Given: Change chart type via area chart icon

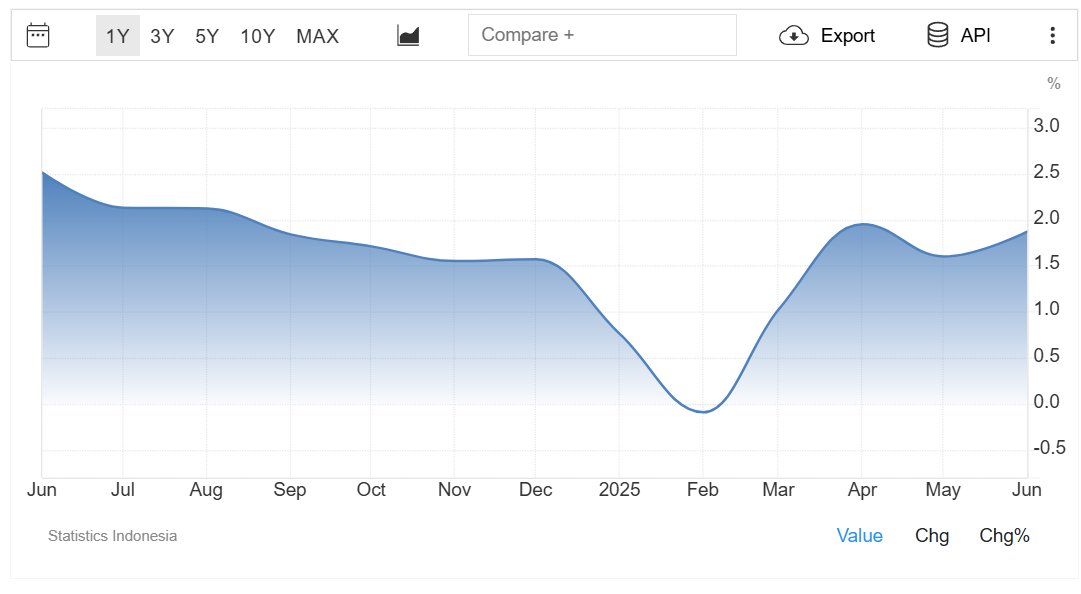Looking at the screenshot, I should (x=408, y=36).
